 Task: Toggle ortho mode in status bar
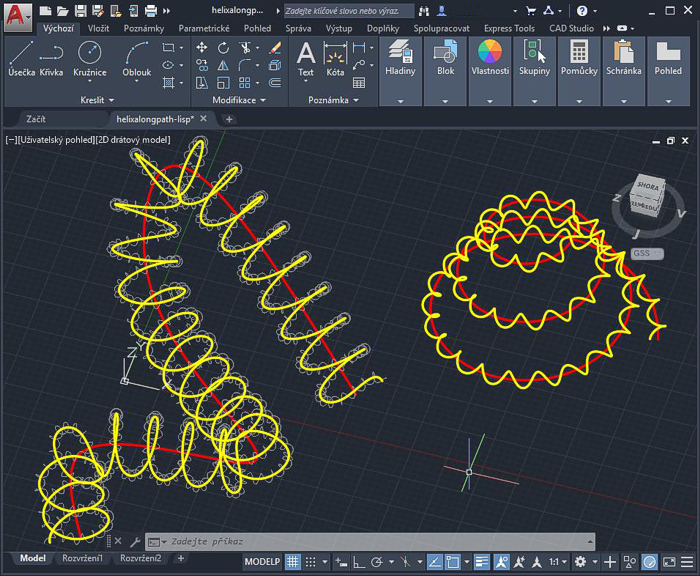358,562
